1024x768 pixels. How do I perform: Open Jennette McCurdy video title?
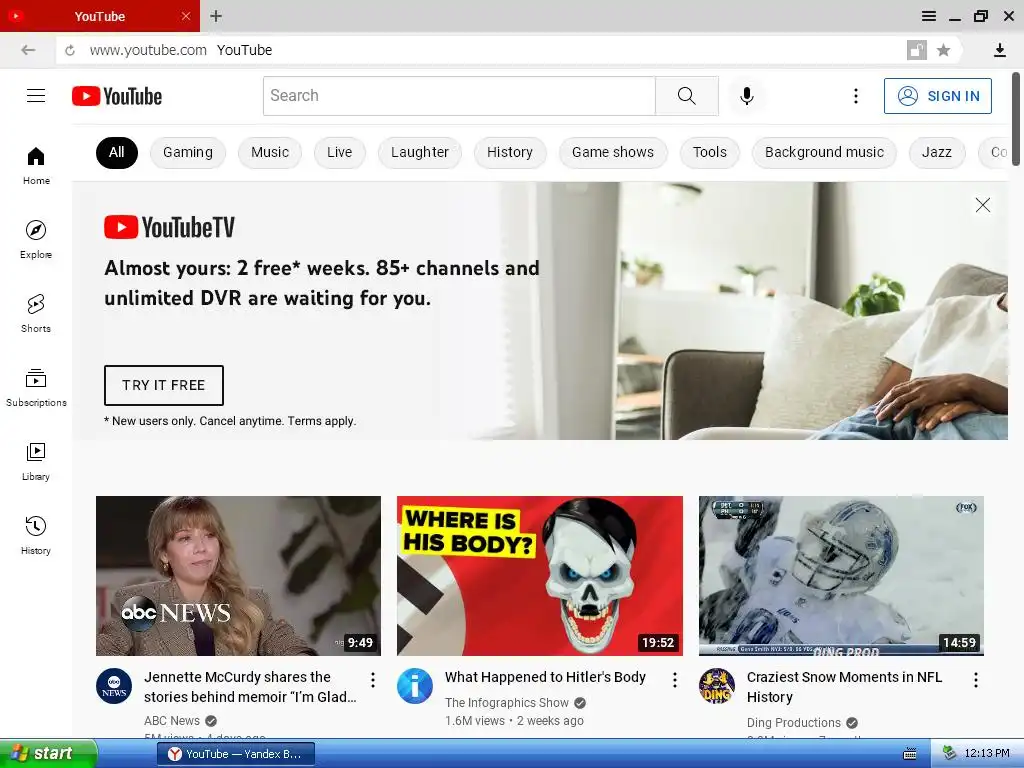point(250,687)
